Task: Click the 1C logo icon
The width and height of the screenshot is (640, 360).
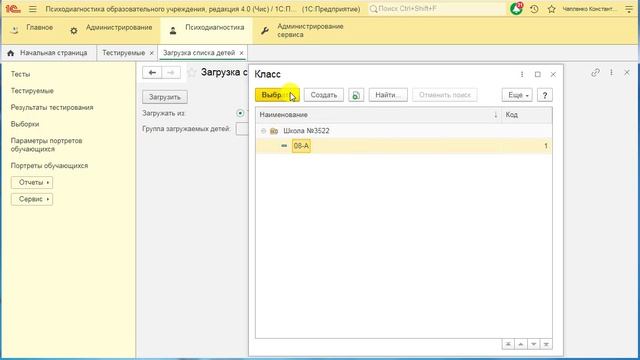Action: click(x=13, y=9)
